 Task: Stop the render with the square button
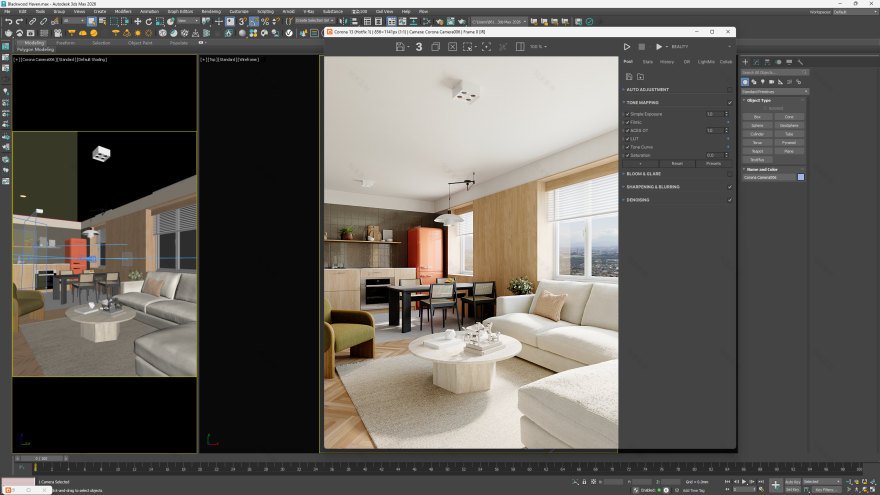[642, 47]
